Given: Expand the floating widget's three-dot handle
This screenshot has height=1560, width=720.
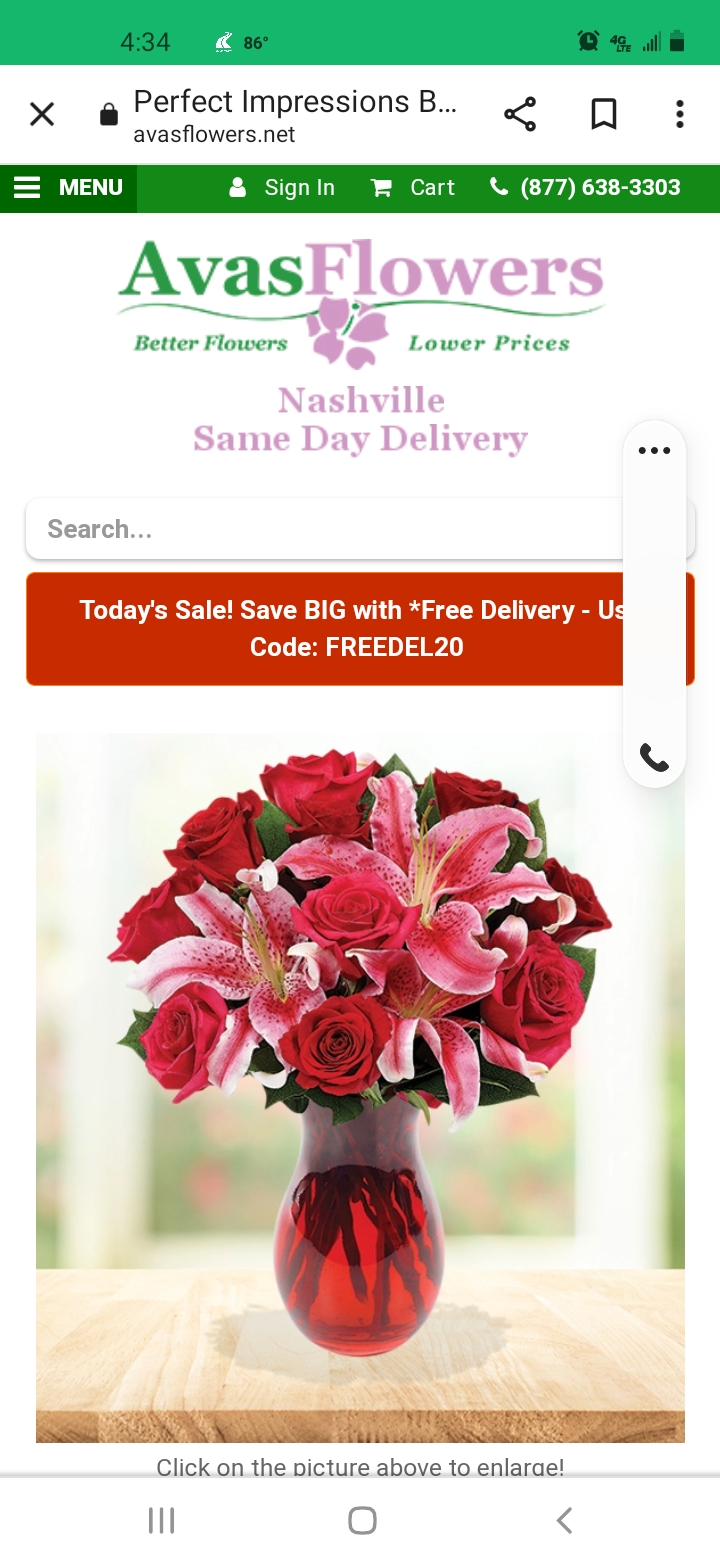Looking at the screenshot, I should coord(654,450).
